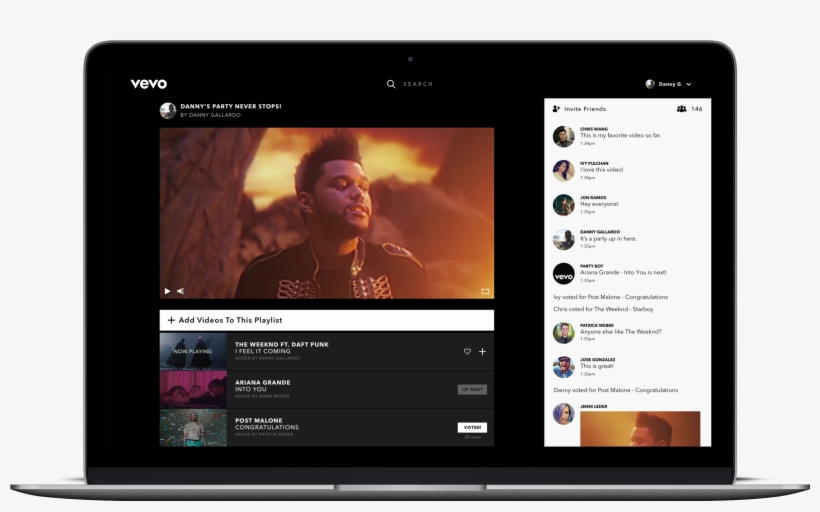Click Add Videos To This Playlist
The width and height of the screenshot is (820, 512).
point(327,320)
